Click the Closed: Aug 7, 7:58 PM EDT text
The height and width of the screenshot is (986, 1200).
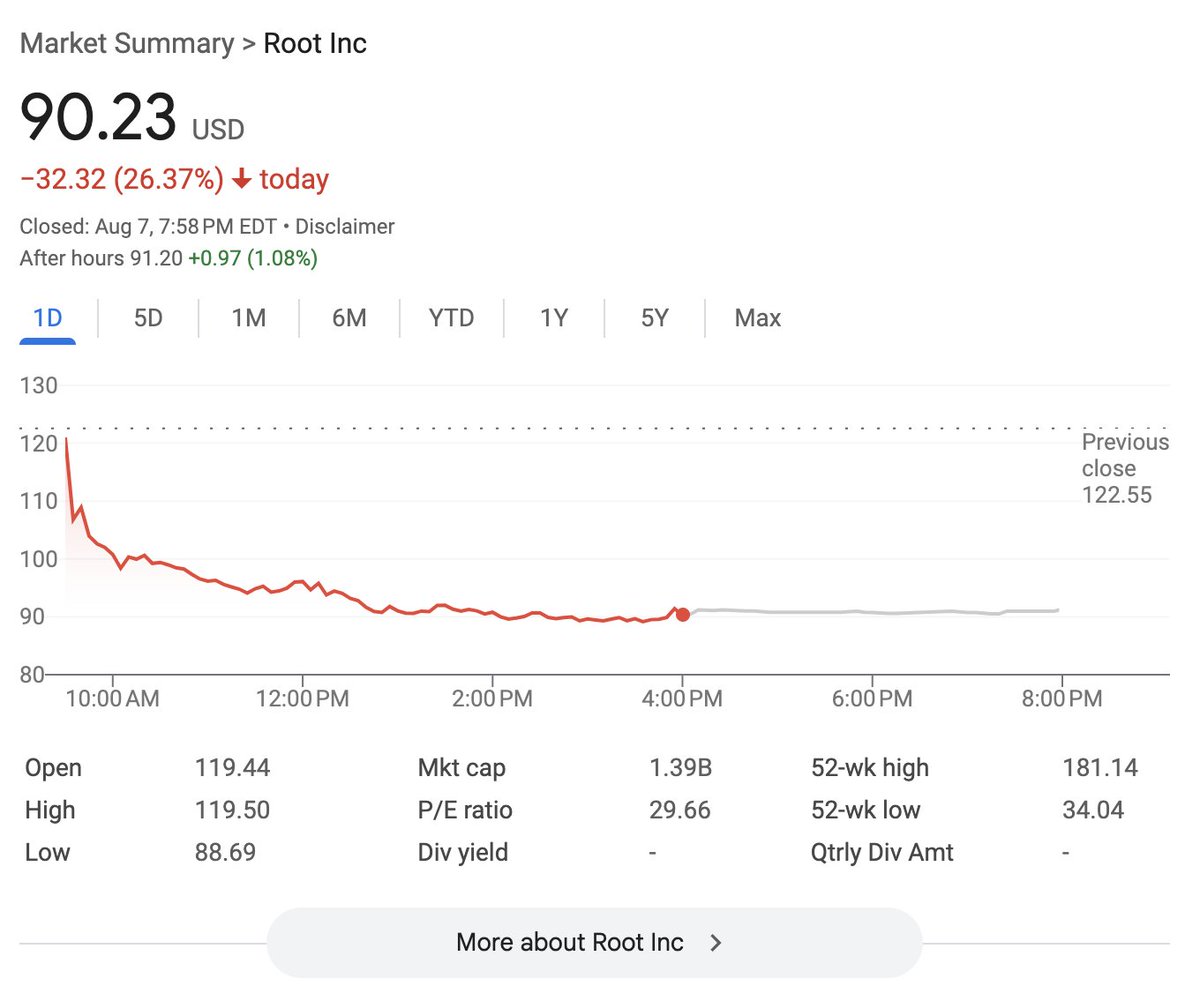click(148, 227)
